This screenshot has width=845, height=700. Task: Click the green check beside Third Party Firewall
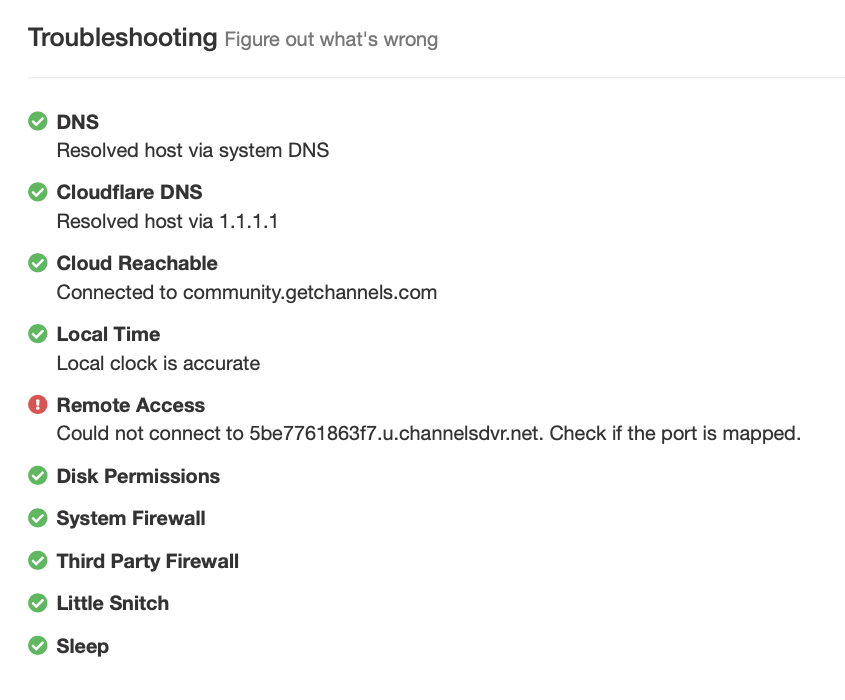(38, 561)
